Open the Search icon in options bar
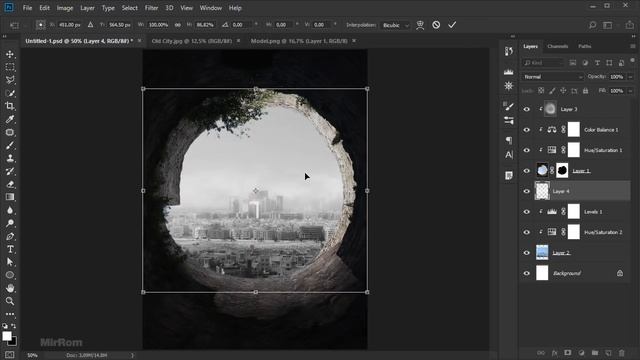The image size is (640, 360). [x=592, y=25]
